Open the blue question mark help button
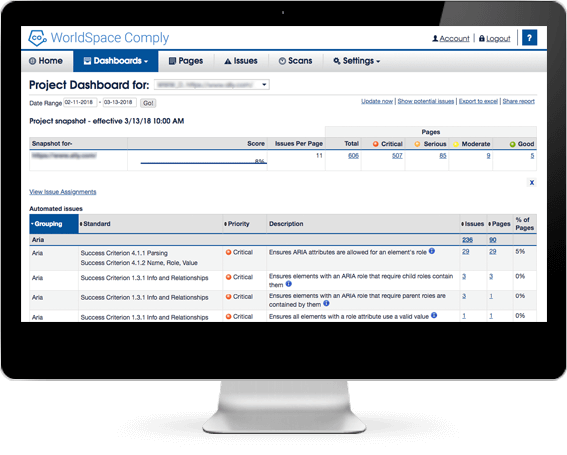567x455 pixels. point(529,38)
